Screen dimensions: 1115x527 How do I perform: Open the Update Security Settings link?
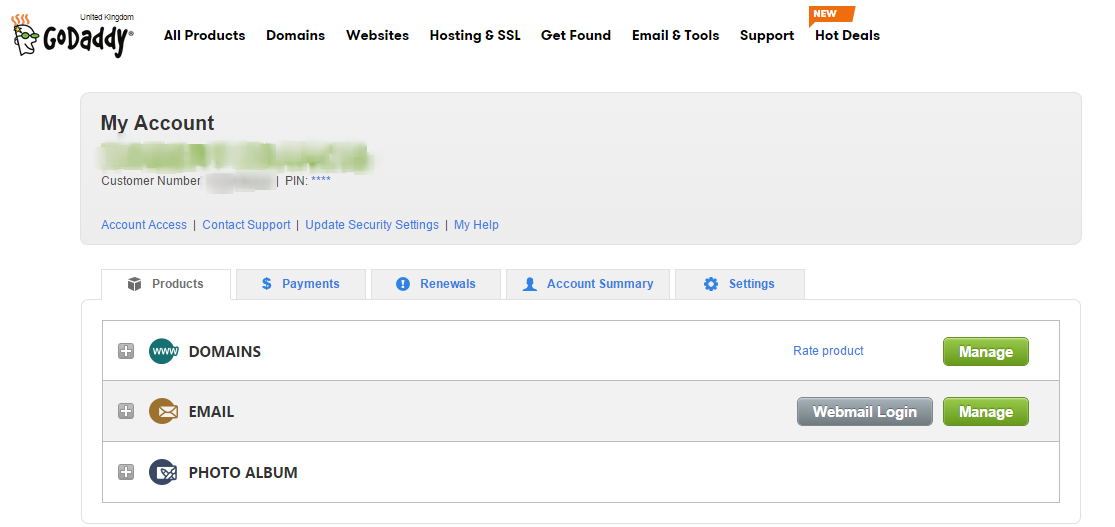372,225
